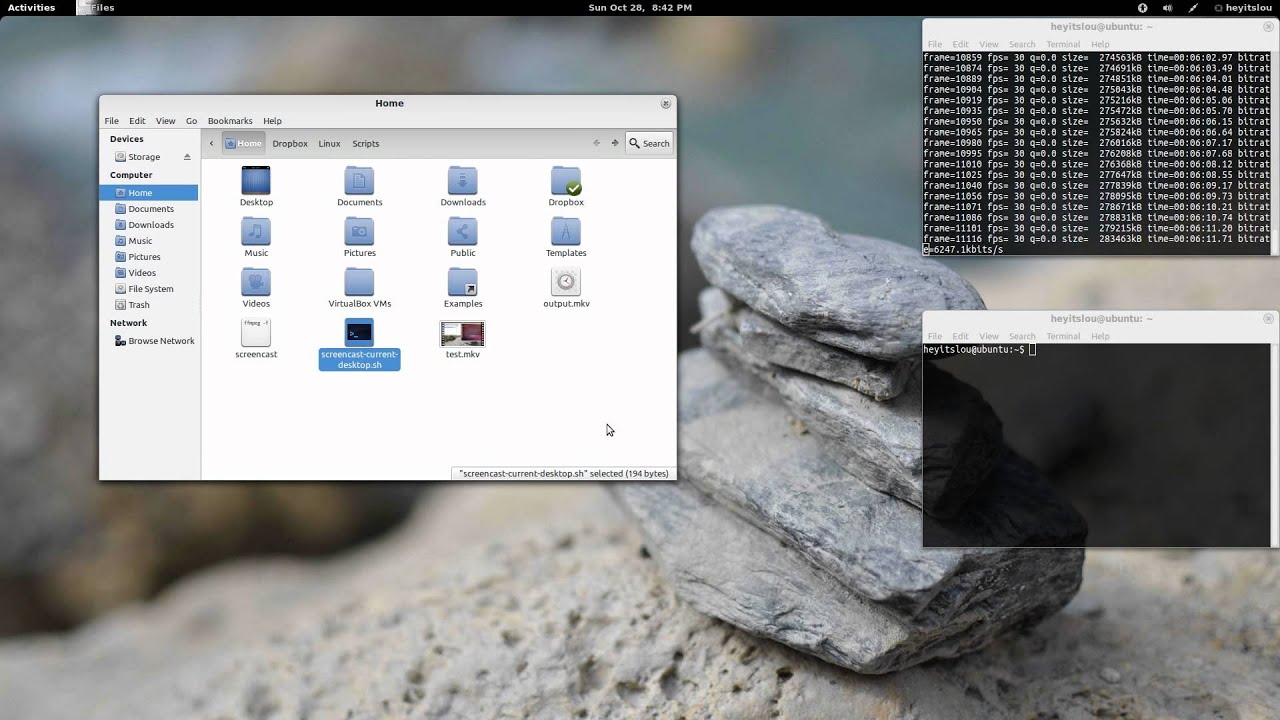Open Downloads in the sidebar
This screenshot has width=1280, height=720.
click(149, 225)
